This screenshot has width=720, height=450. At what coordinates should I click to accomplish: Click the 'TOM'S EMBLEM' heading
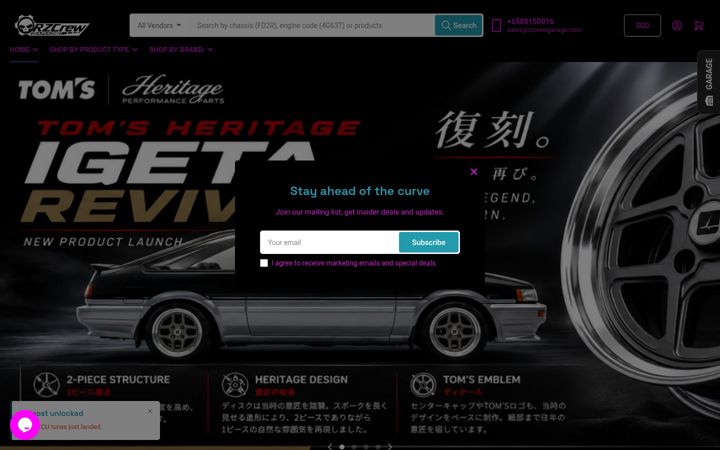coord(482,380)
